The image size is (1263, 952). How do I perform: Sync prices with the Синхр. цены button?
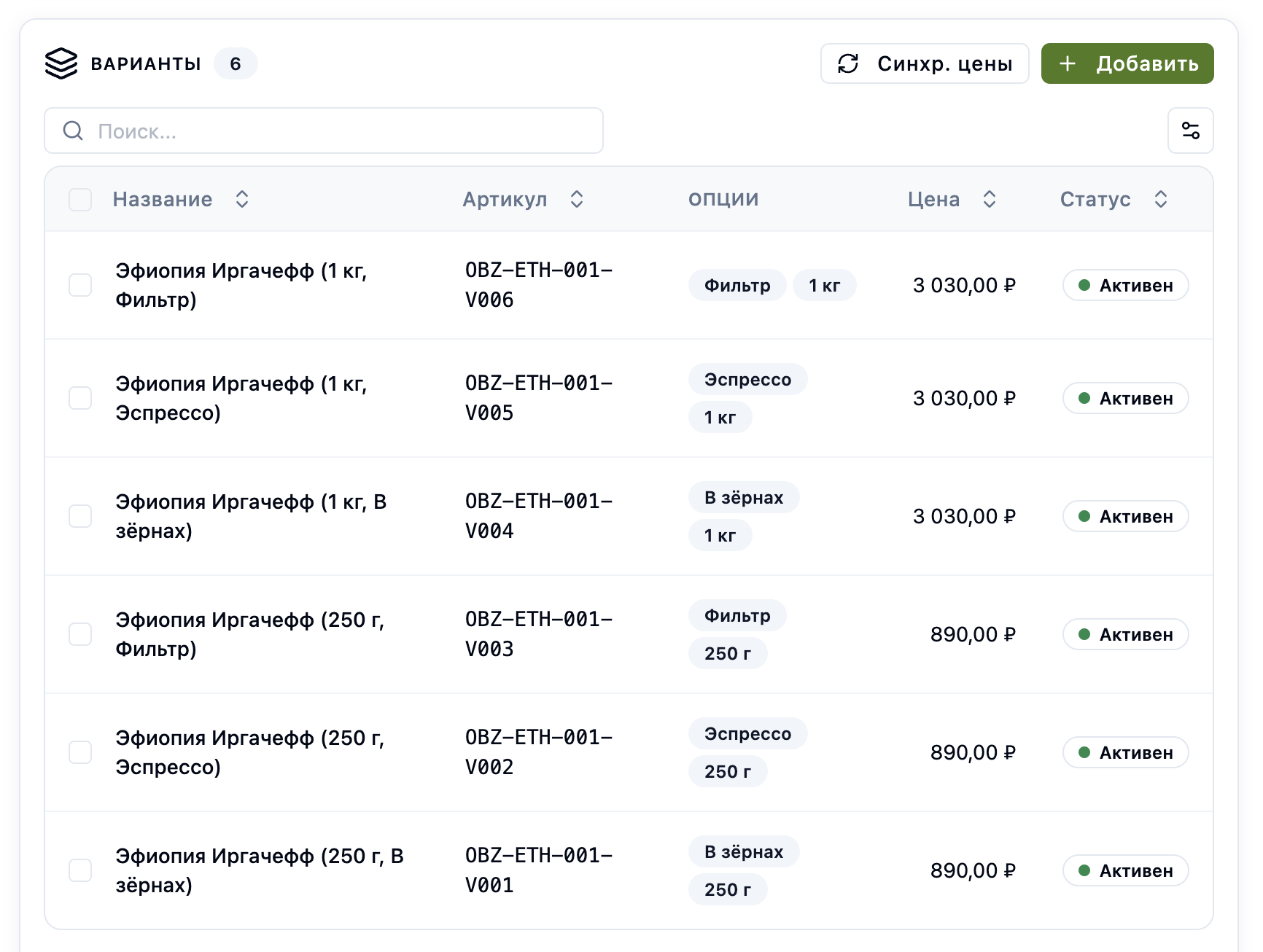click(x=925, y=63)
